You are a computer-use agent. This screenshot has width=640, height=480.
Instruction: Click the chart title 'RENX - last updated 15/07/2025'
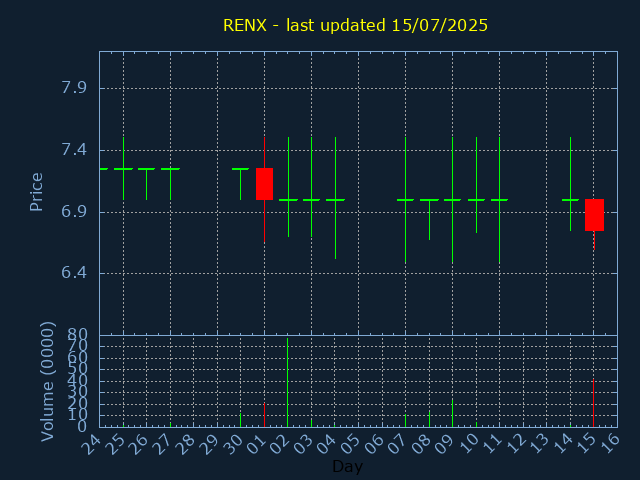tap(355, 25)
